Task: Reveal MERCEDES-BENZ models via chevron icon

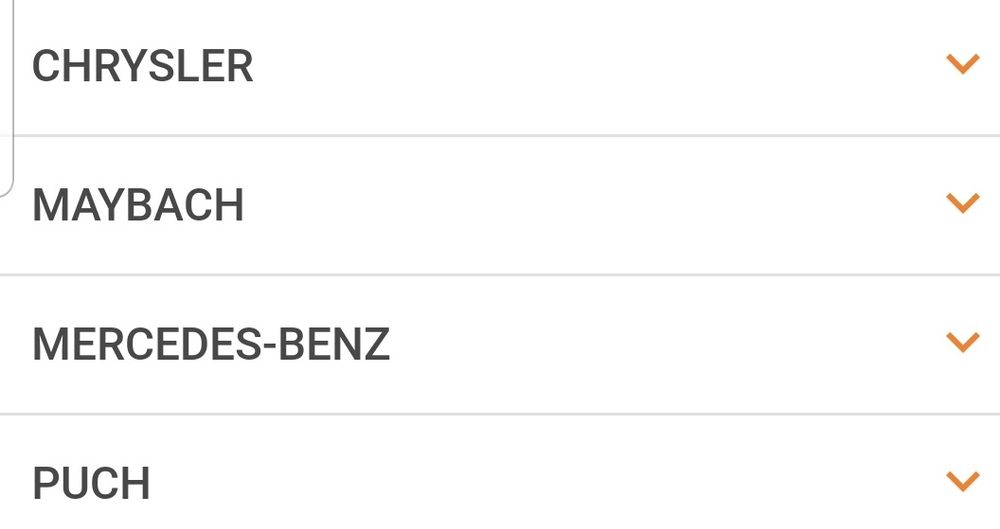Action: (x=962, y=343)
